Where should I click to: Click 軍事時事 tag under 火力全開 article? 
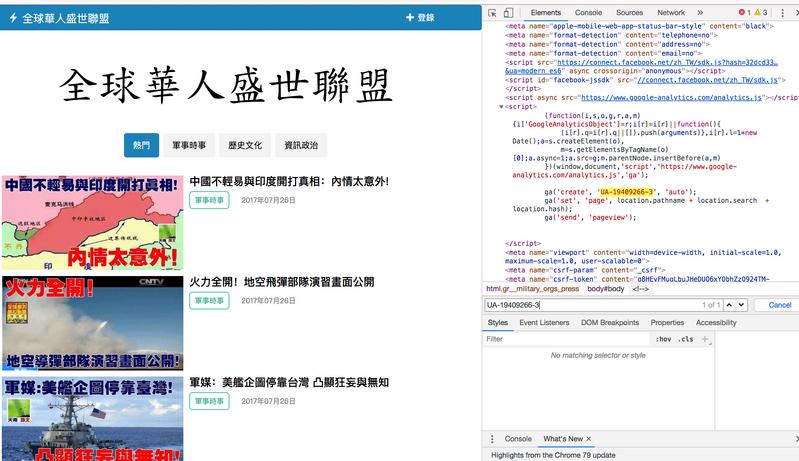point(209,301)
